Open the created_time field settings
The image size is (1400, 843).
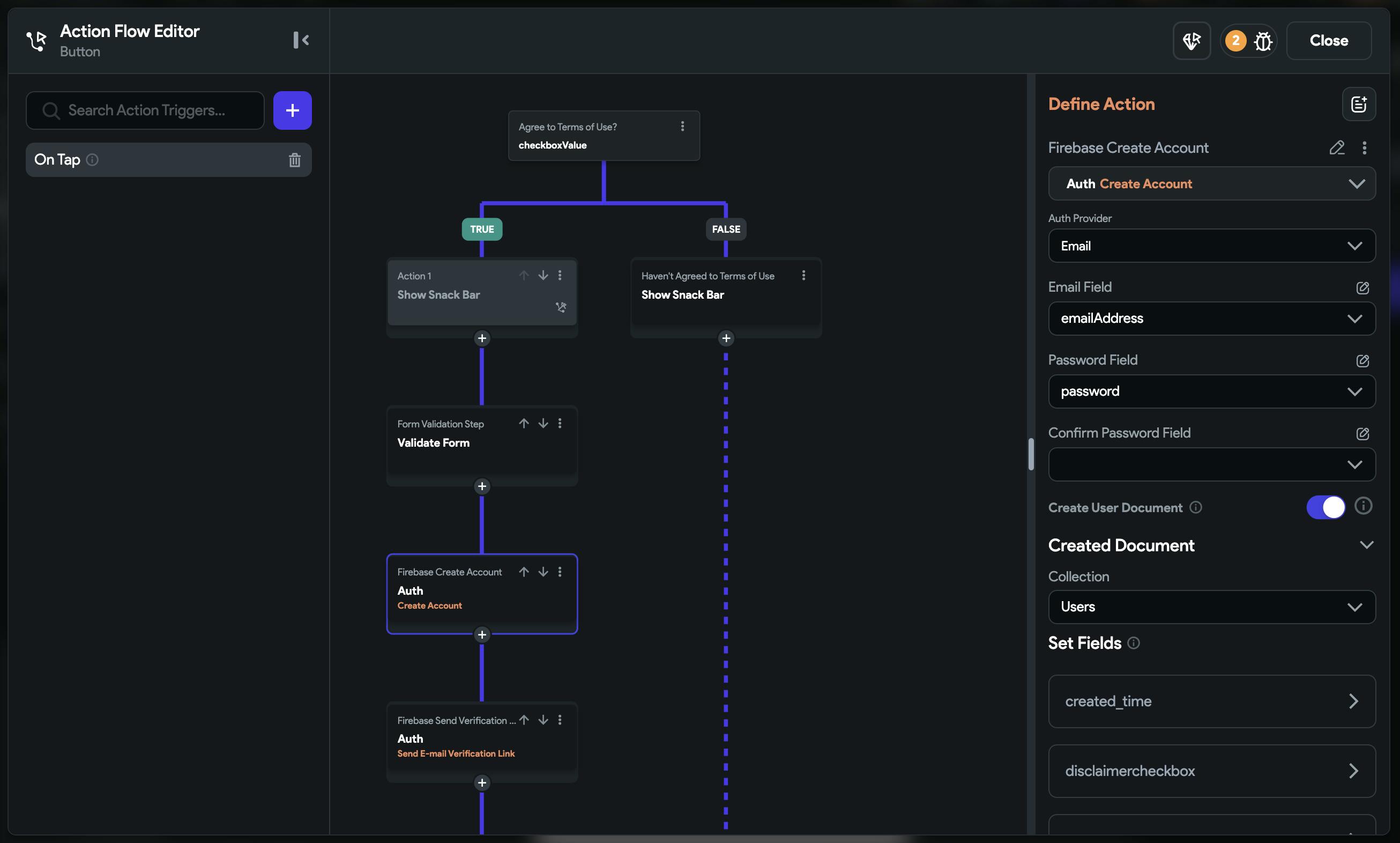pyautogui.click(x=1211, y=701)
